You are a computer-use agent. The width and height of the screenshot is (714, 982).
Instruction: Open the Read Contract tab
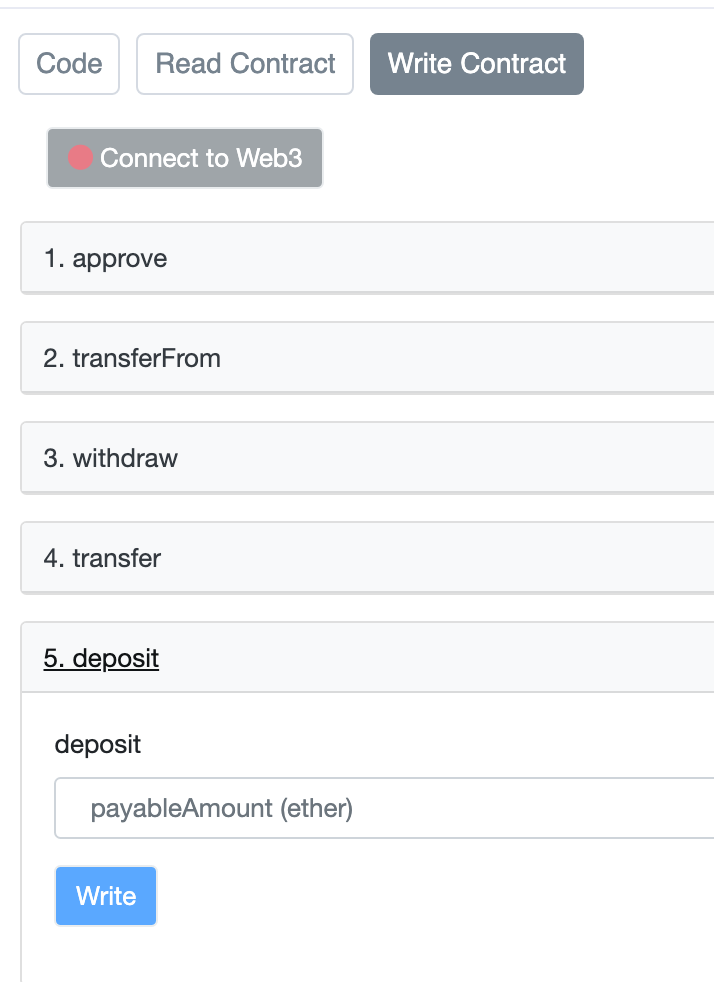pos(245,64)
